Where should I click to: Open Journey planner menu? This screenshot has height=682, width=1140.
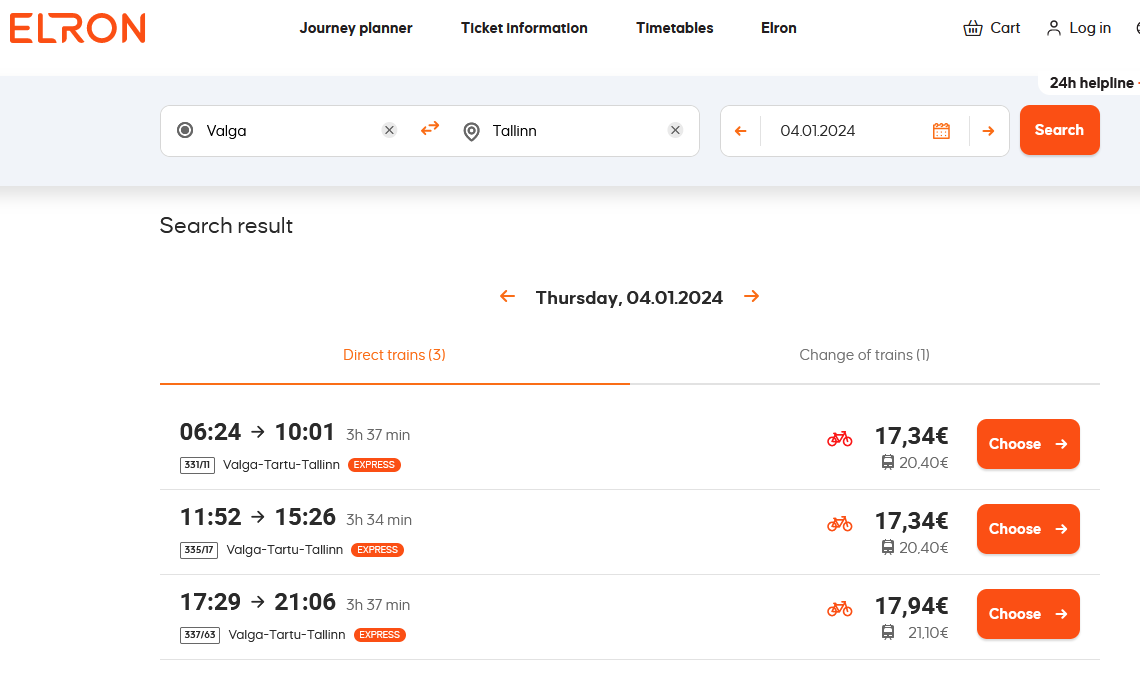(x=356, y=28)
